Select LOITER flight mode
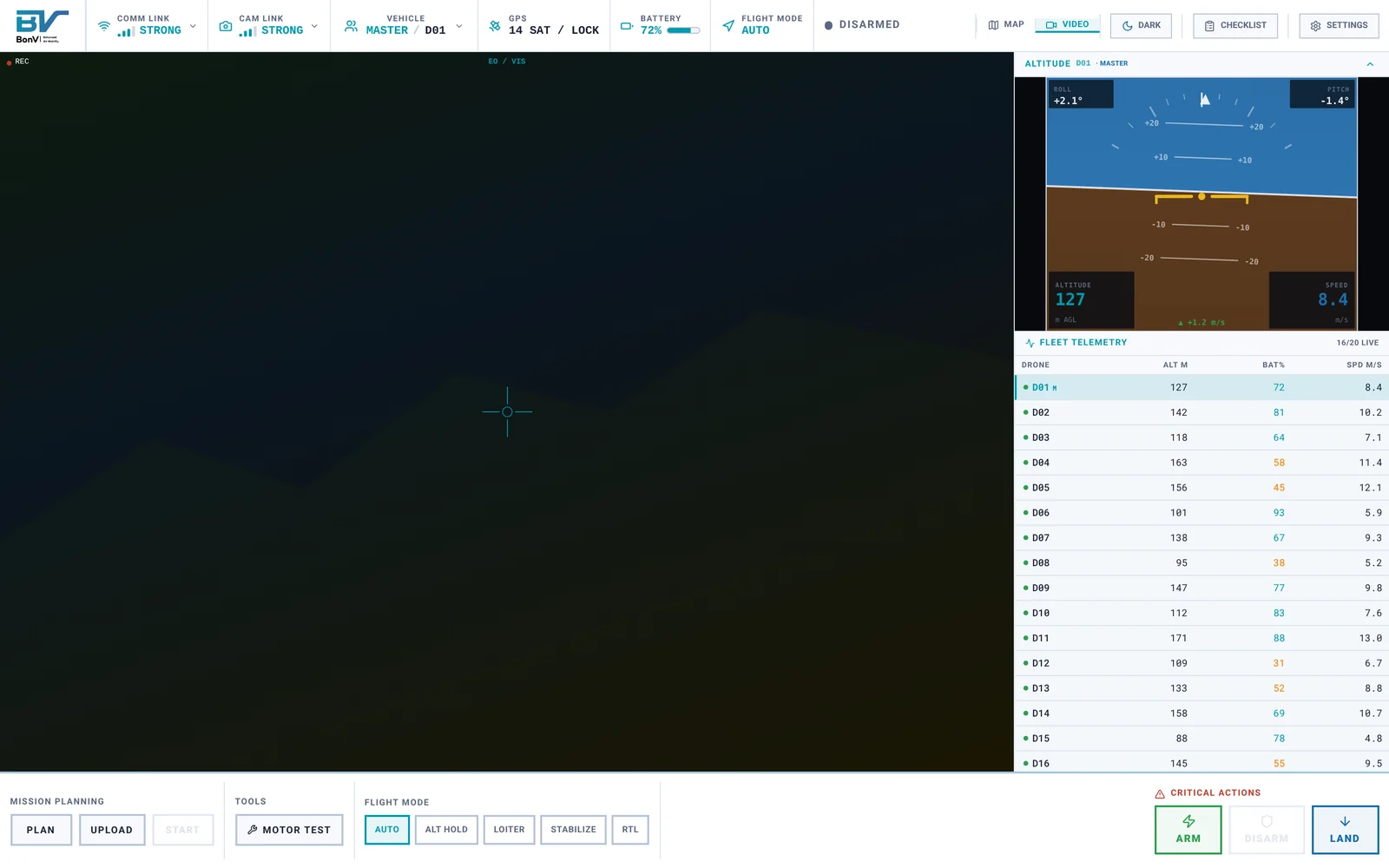 point(509,830)
